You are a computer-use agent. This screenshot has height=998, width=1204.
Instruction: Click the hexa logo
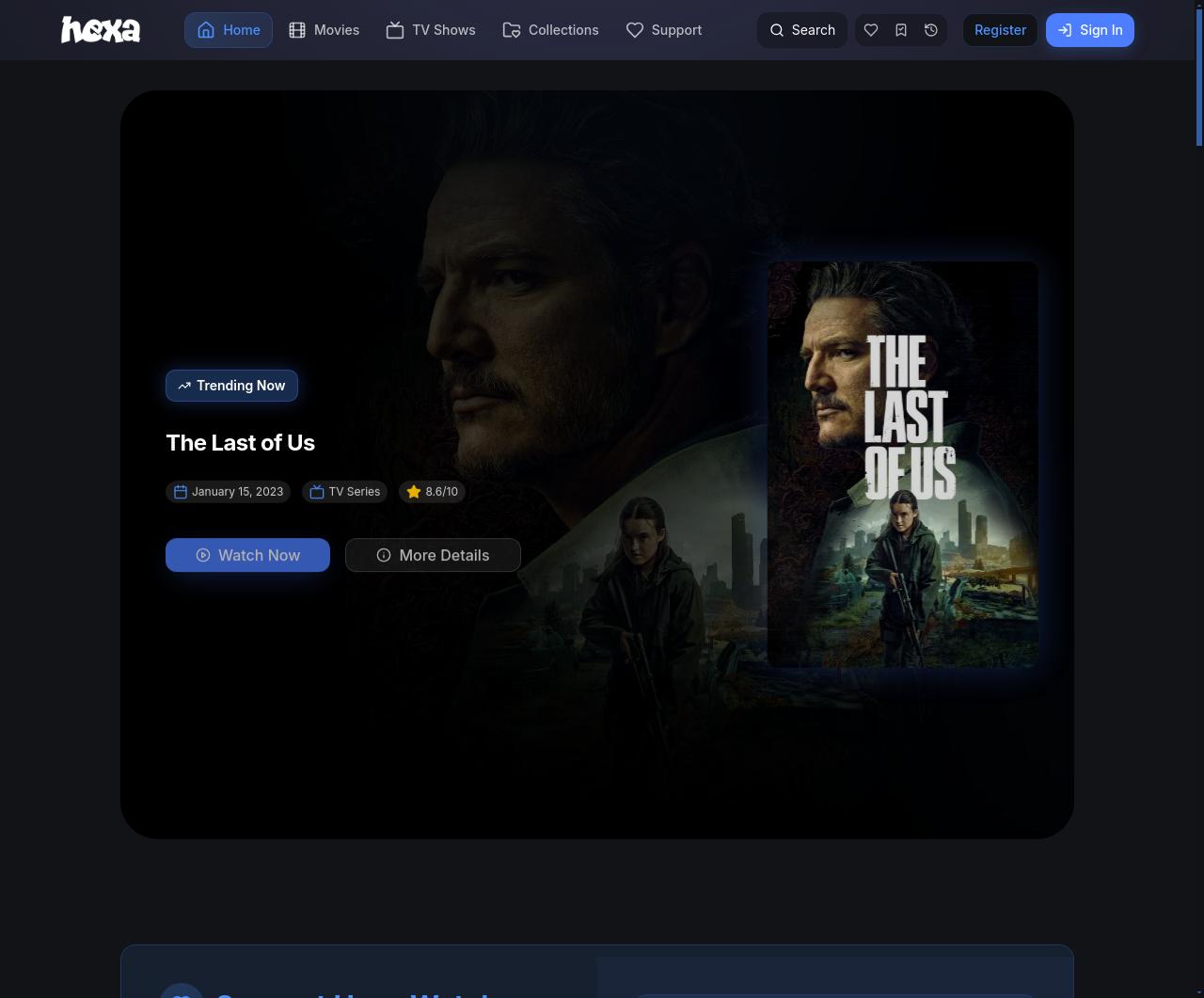[101, 30]
